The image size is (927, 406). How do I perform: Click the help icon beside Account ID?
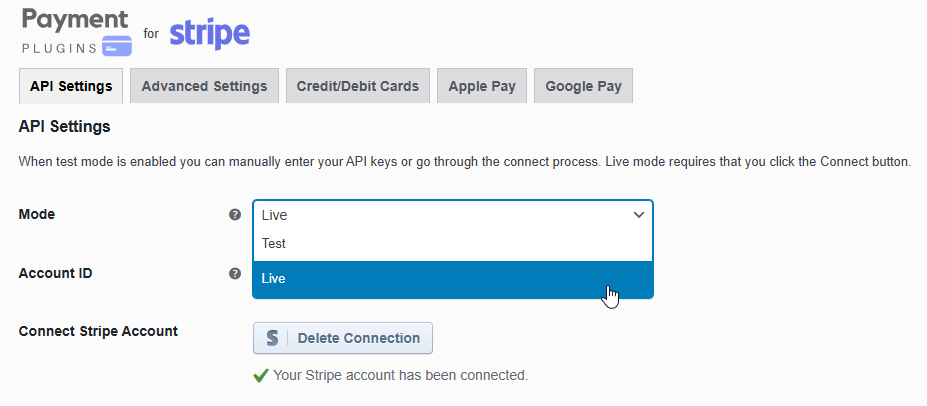235,273
